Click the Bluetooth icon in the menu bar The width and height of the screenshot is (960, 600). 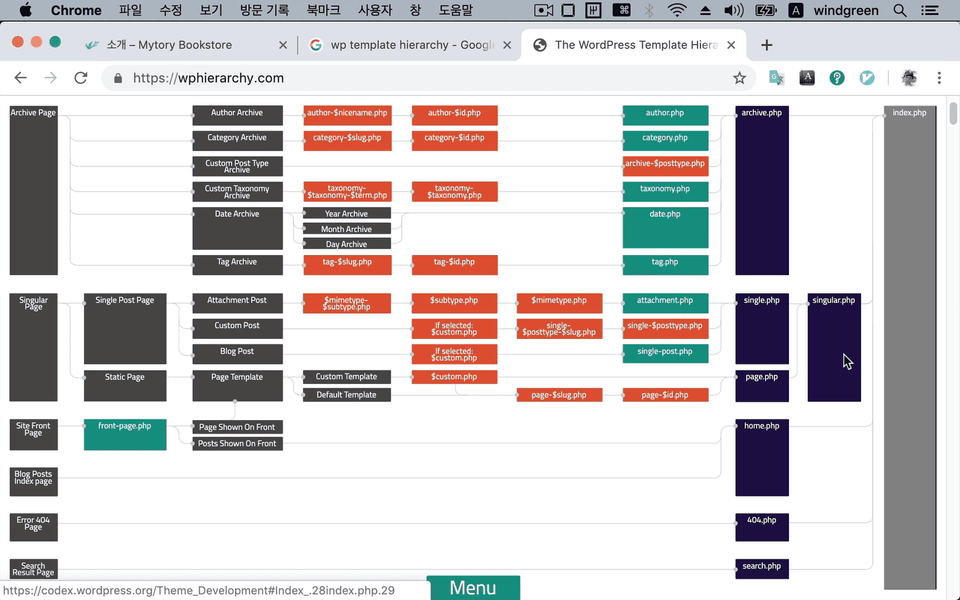tap(649, 10)
